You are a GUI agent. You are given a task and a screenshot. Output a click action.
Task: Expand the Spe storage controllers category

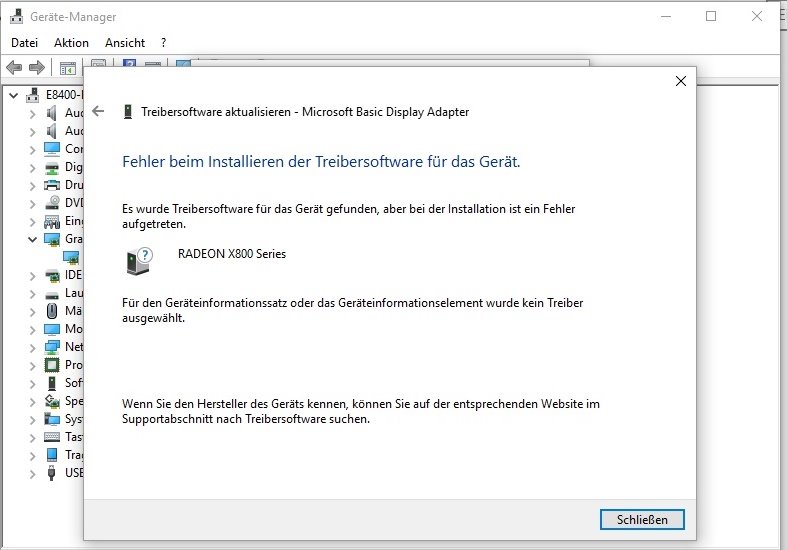33,403
